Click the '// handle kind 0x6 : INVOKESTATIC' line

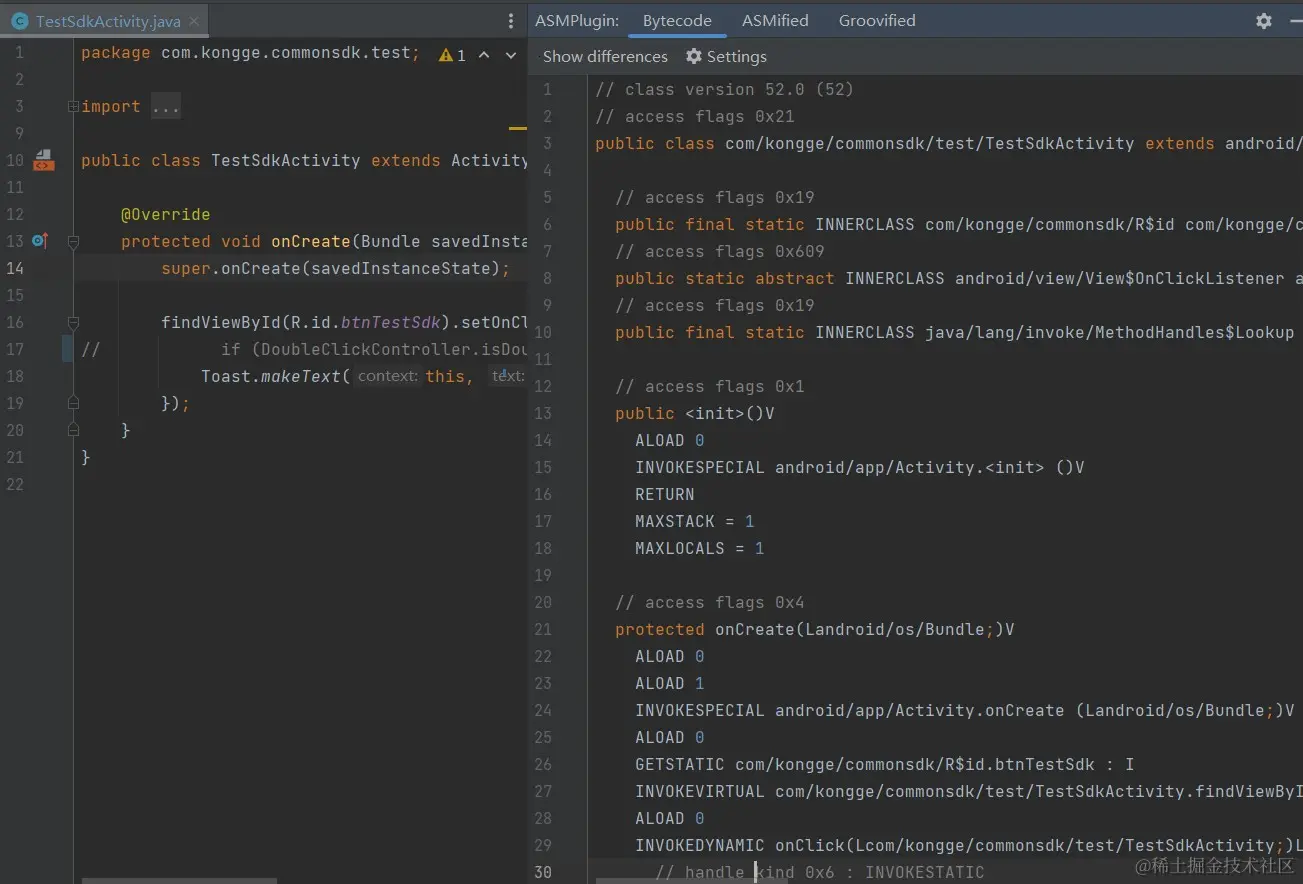820,872
